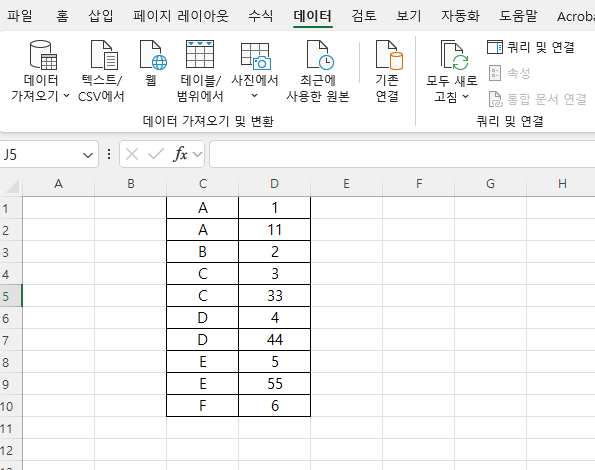
Task: Switch to the 페이지 레이아웃 tab
Action: 181,16
